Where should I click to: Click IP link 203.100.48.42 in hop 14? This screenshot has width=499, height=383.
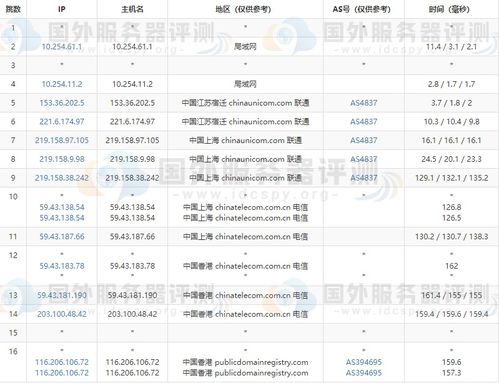[62, 314]
